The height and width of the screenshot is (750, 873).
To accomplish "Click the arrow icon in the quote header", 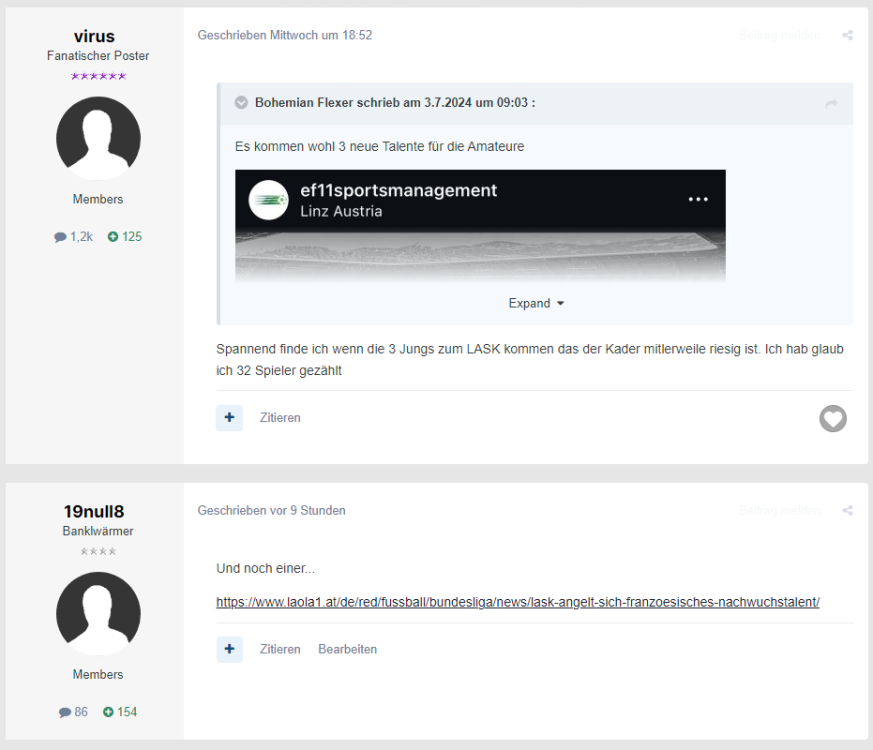I will [831, 104].
